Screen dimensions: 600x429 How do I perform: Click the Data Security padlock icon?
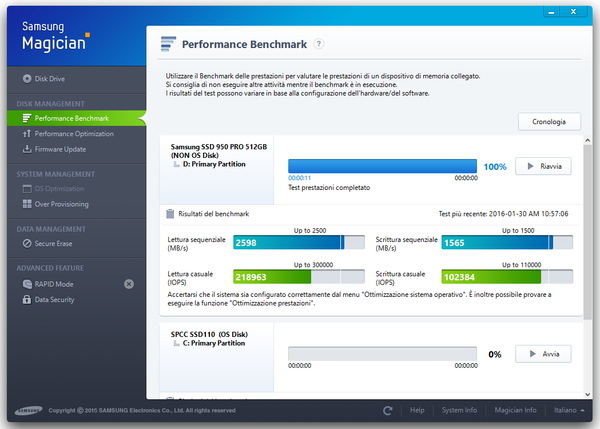tap(27, 299)
